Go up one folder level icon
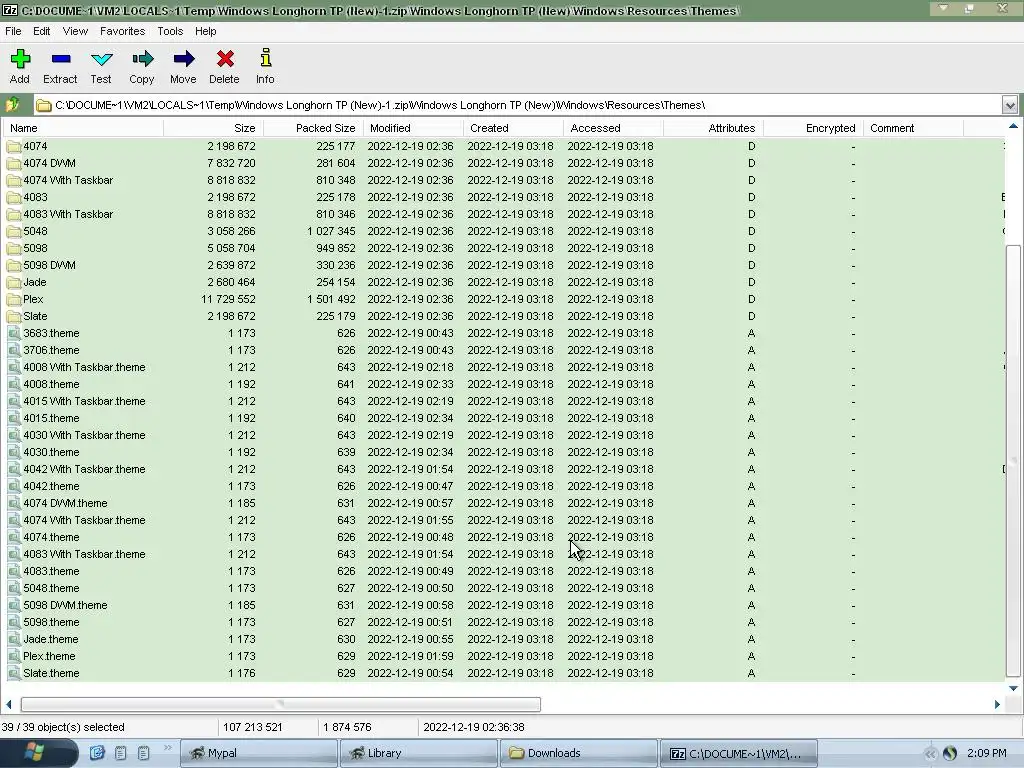Screen dimensions: 1024x768 (12, 104)
